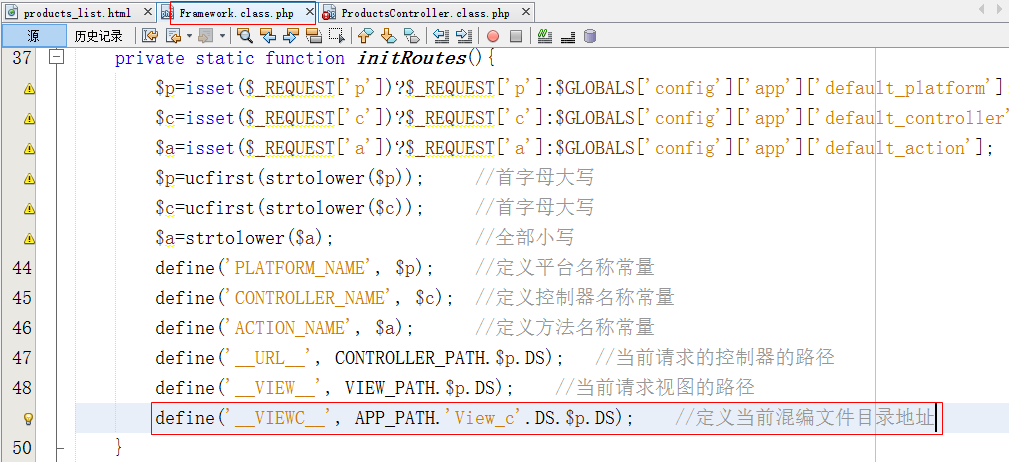
Task: Go to previous bookmark
Action: pyautogui.click(x=365, y=36)
